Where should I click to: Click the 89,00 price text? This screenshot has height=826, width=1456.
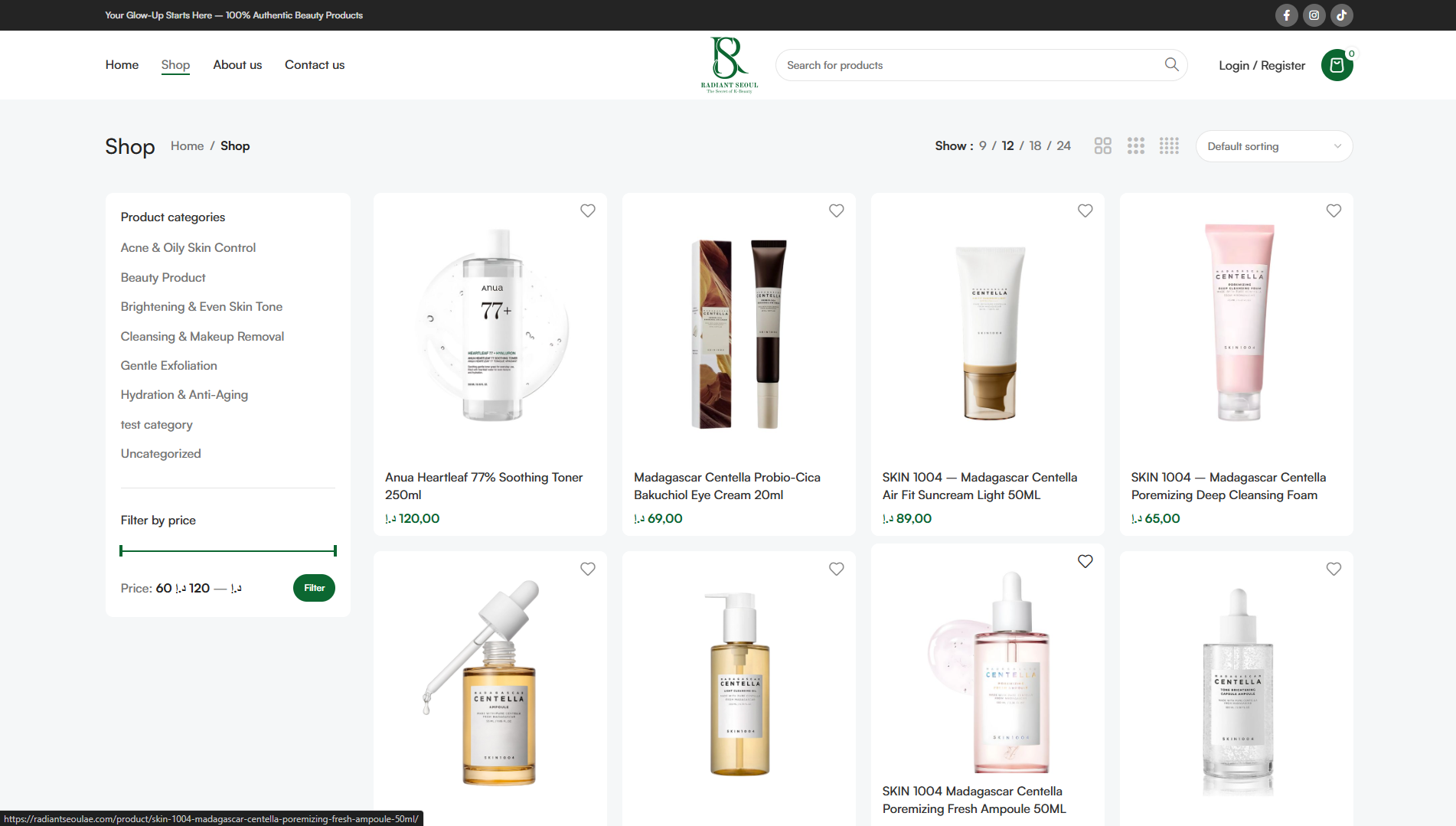pyautogui.click(x=907, y=519)
